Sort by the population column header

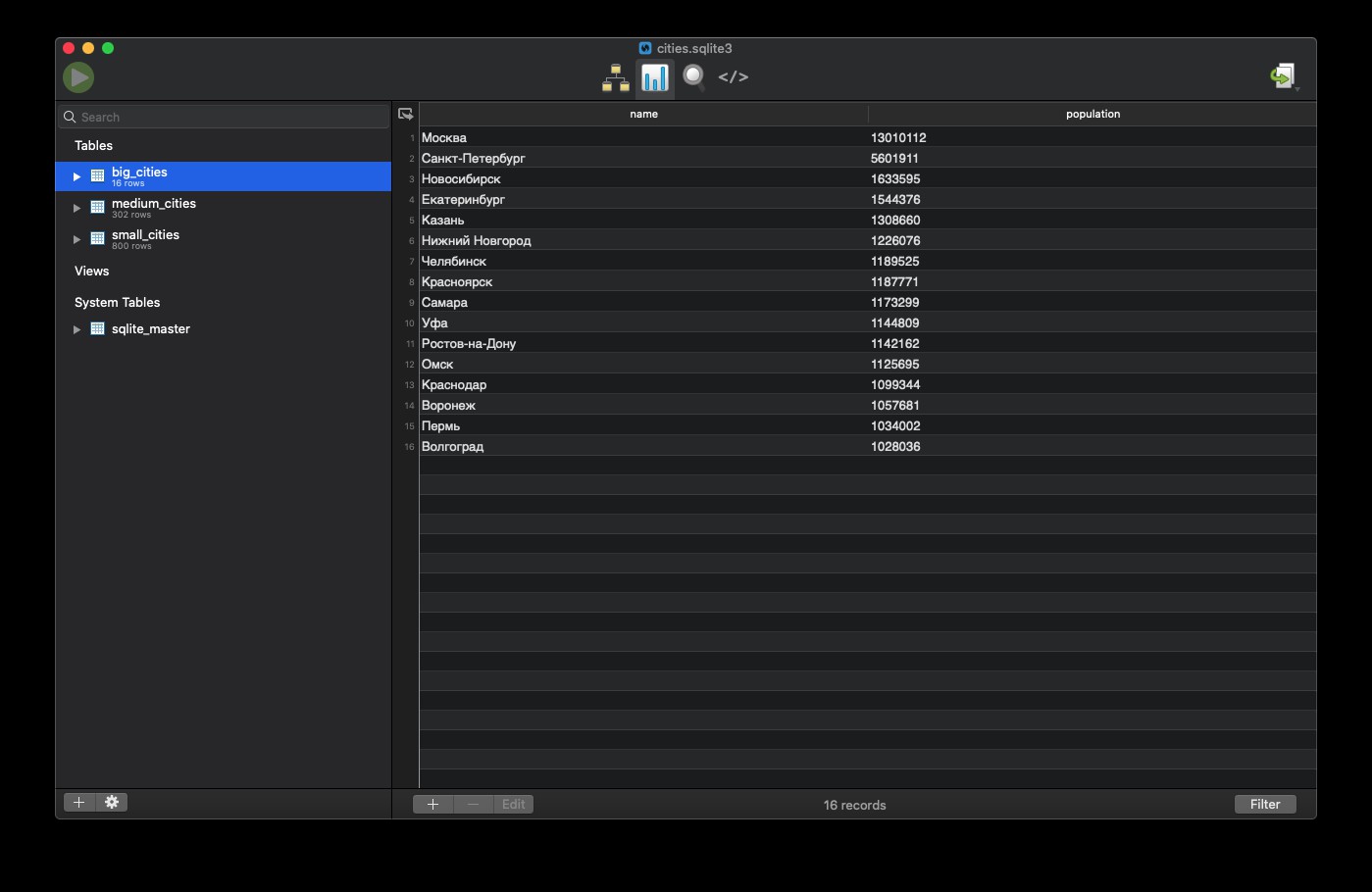tap(1093, 114)
